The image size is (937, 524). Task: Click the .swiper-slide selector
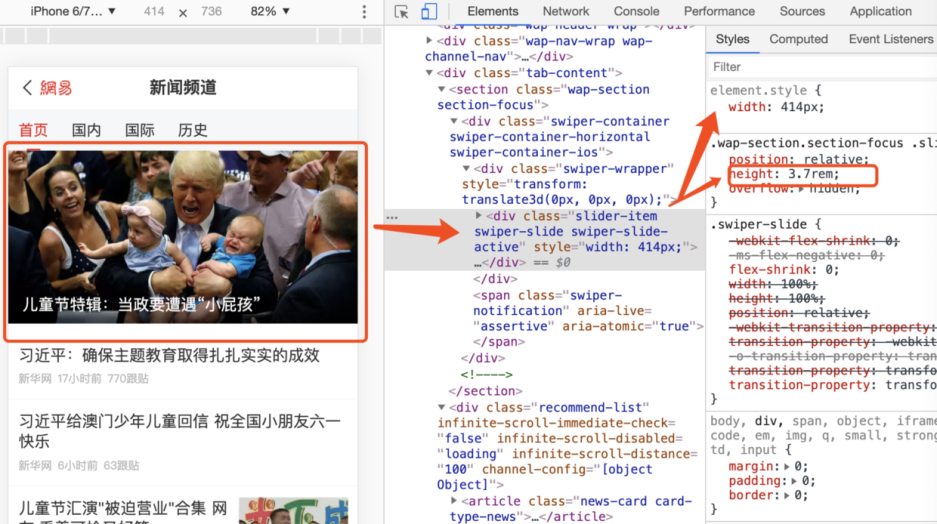tap(758, 225)
